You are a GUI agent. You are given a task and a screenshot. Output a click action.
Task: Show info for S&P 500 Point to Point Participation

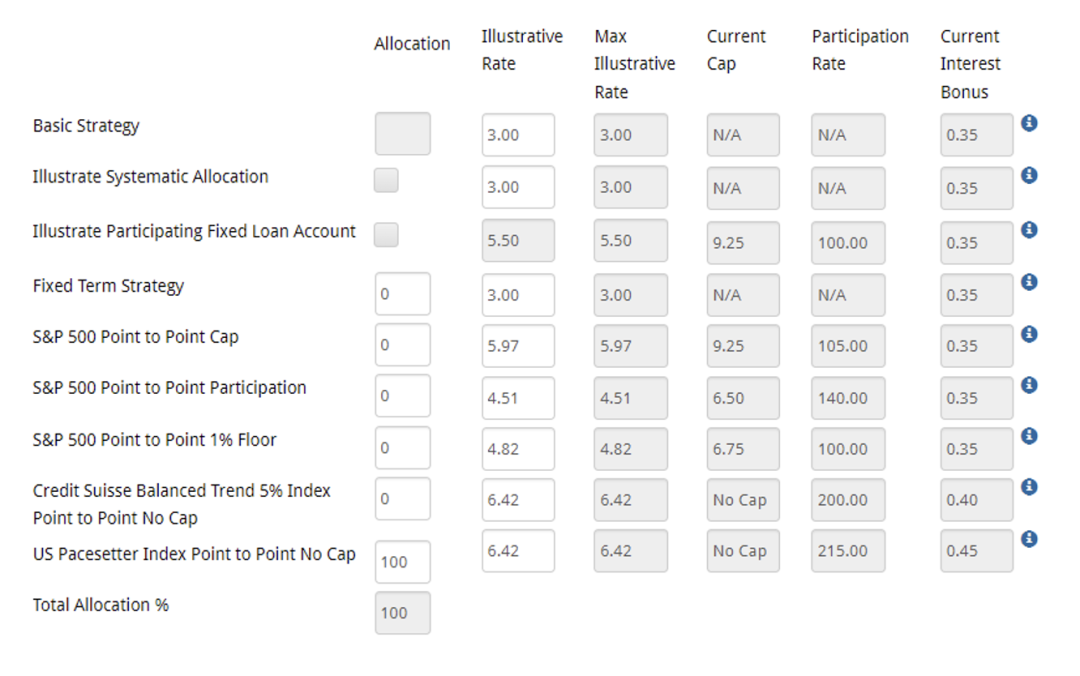[x=1029, y=385]
